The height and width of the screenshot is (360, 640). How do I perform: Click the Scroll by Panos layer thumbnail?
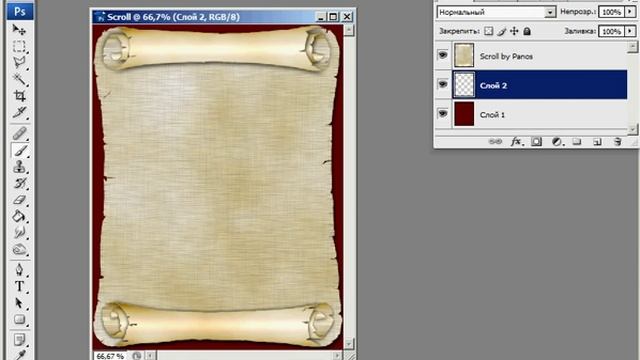pos(464,55)
